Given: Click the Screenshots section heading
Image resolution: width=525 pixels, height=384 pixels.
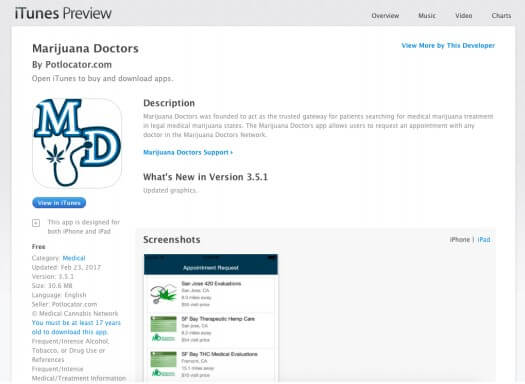Looking at the screenshot, I should pyautogui.click(x=172, y=240).
